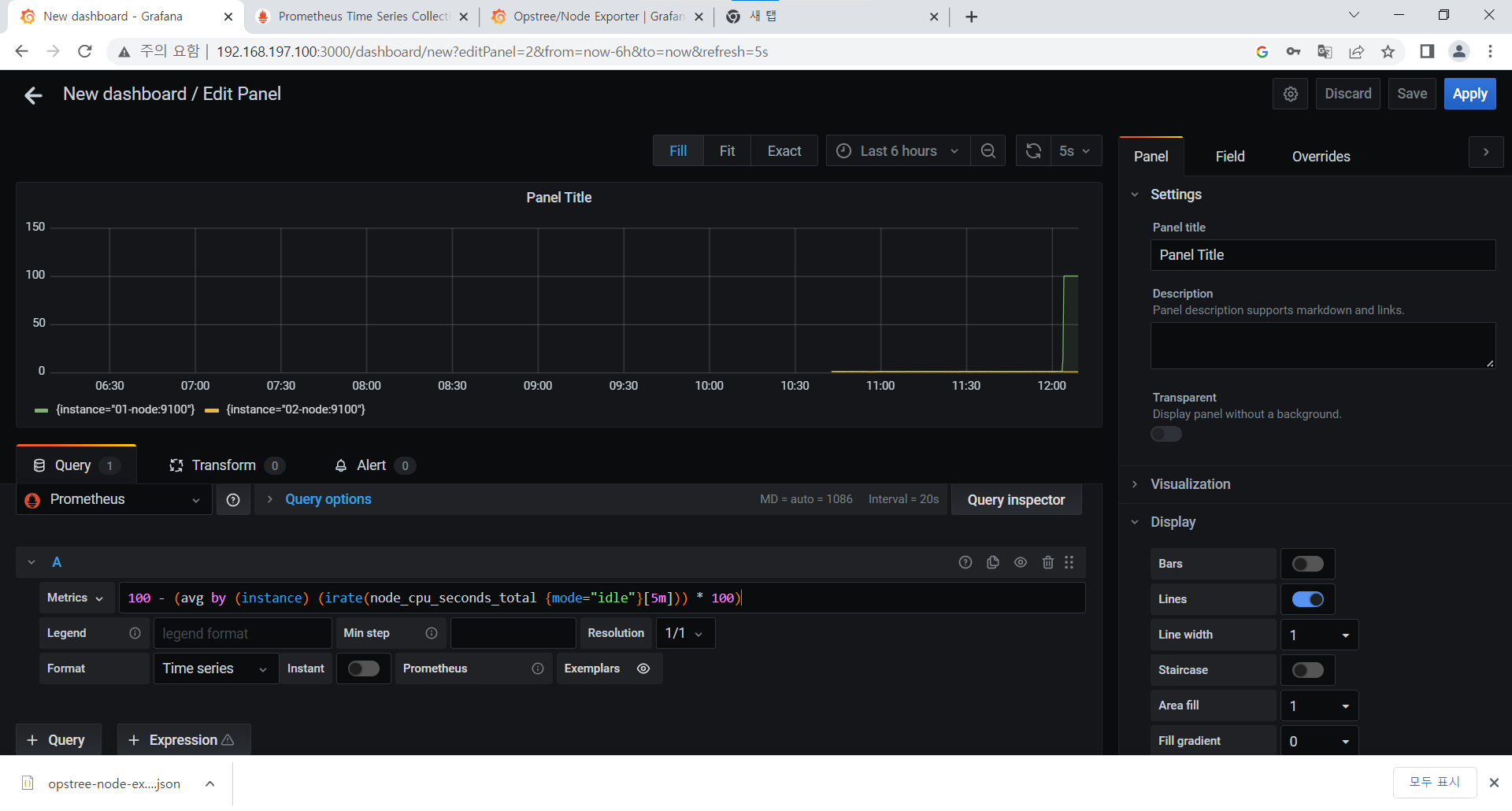Image resolution: width=1512 pixels, height=811 pixels.
Task: Click the Min step info icon
Action: click(x=432, y=633)
